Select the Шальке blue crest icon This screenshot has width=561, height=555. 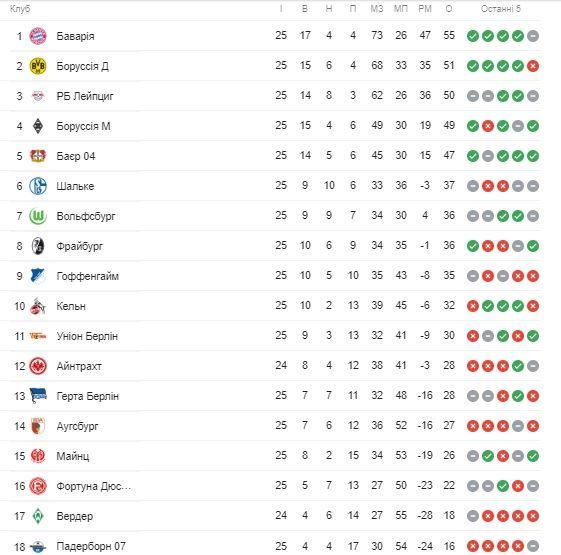pos(38,186)
